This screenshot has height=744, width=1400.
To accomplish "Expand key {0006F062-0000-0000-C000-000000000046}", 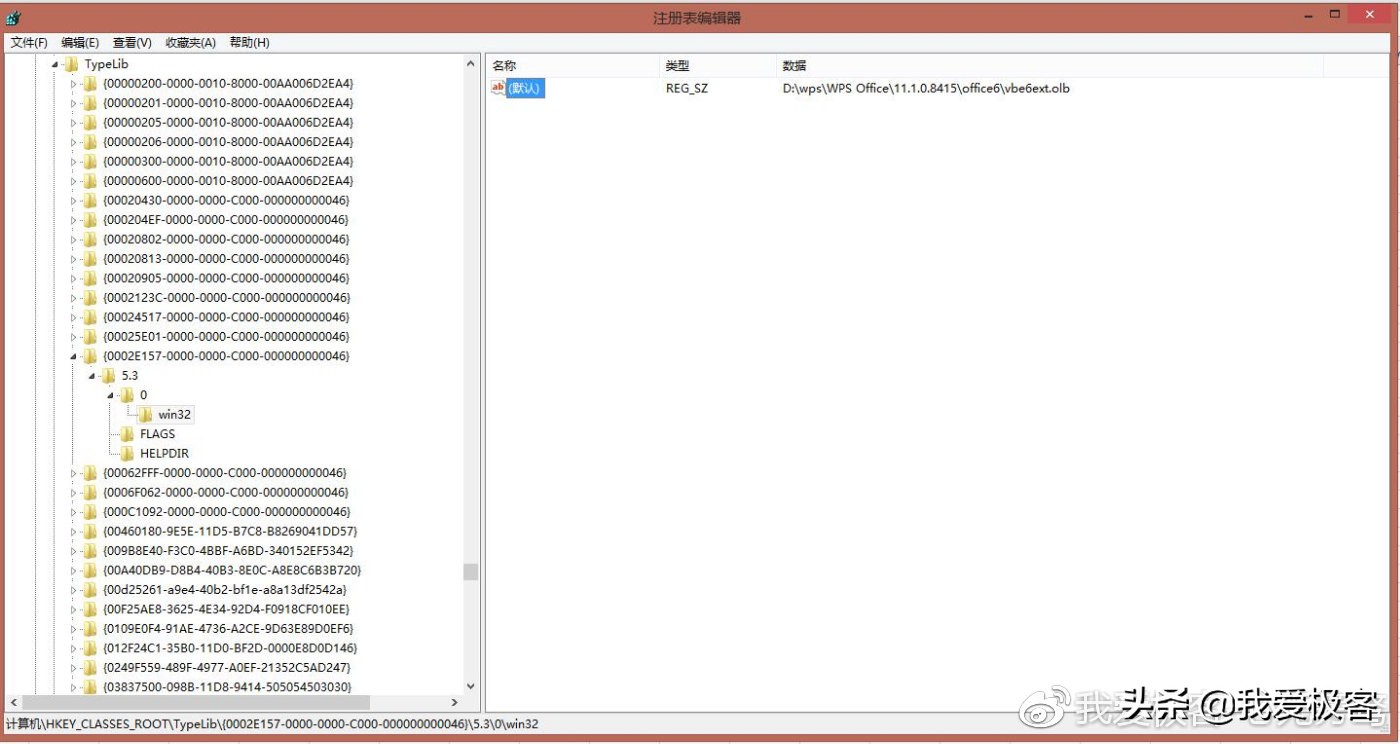I will (73, 493).
